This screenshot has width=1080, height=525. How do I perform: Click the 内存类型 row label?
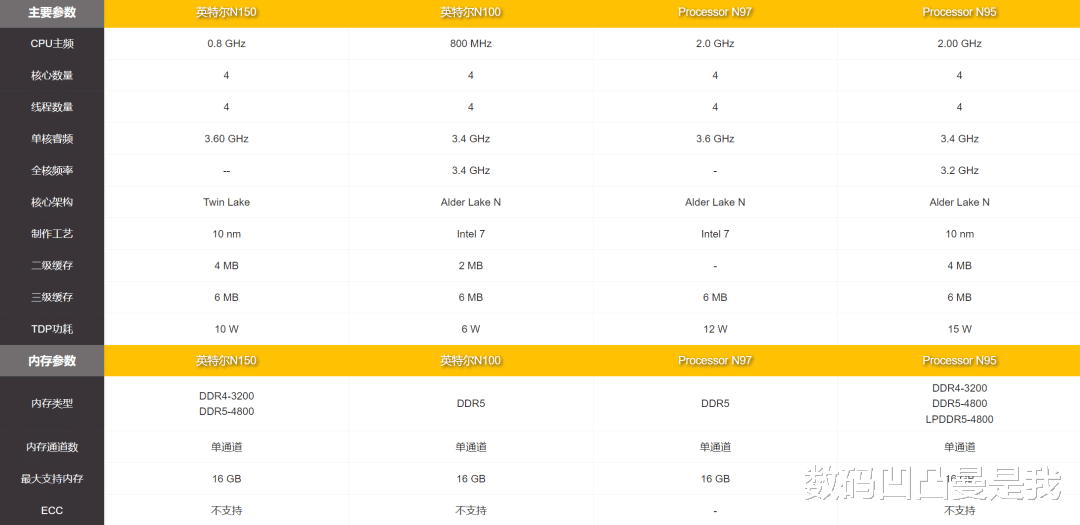pyautogui.click(x=52, y=404)
